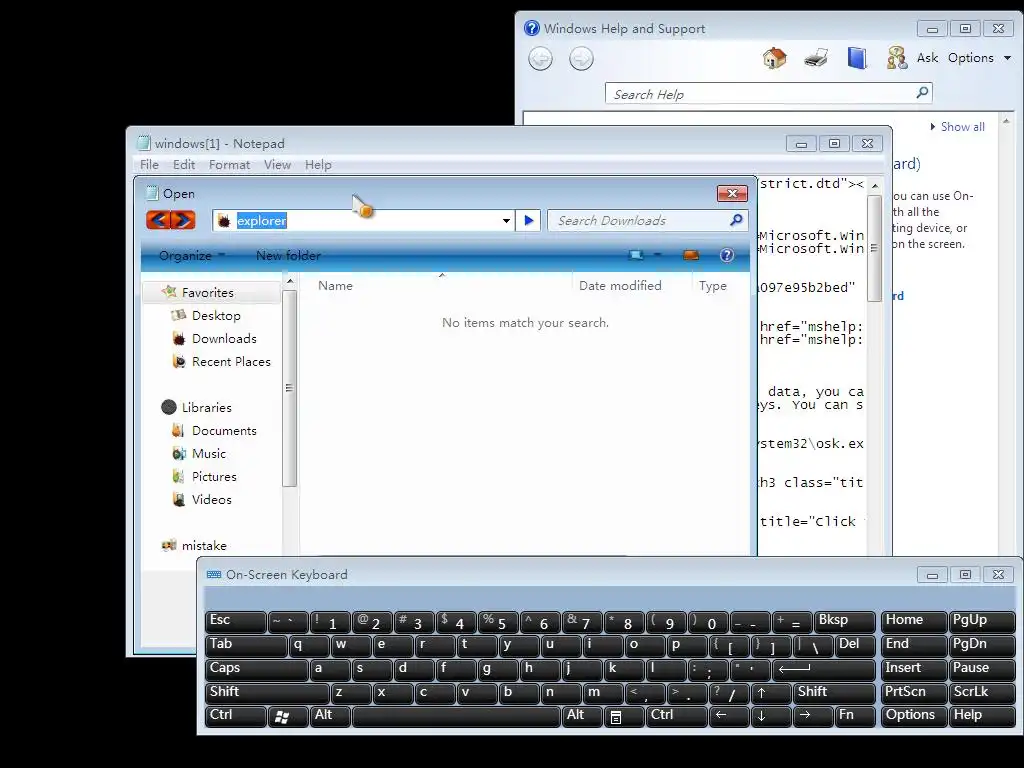Select the Libraries node
This screenshot has height=768, width=1024.
[206, 408]
